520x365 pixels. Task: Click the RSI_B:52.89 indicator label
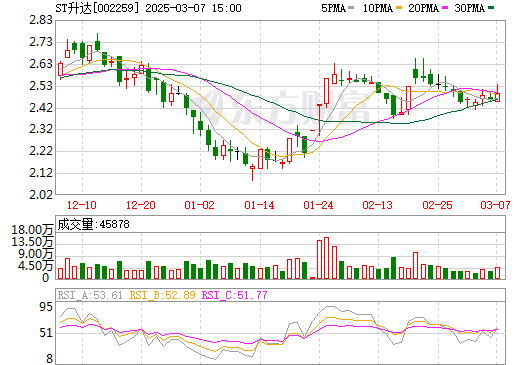(162, 295)
